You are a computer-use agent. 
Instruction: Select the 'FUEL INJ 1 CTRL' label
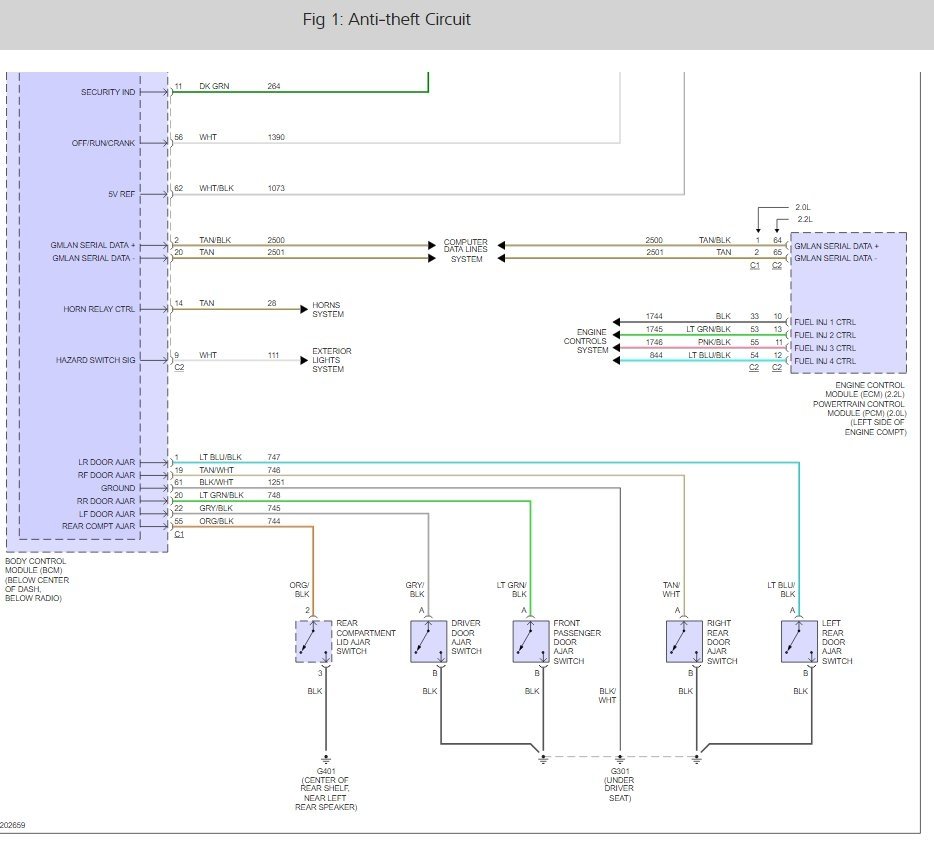tap(825, 322)
